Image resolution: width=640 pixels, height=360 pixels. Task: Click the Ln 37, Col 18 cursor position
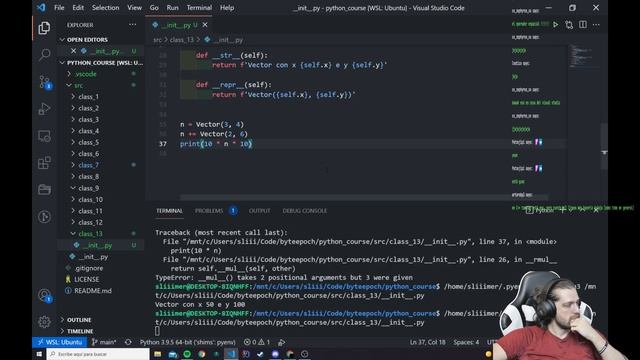tap(427, 342)
